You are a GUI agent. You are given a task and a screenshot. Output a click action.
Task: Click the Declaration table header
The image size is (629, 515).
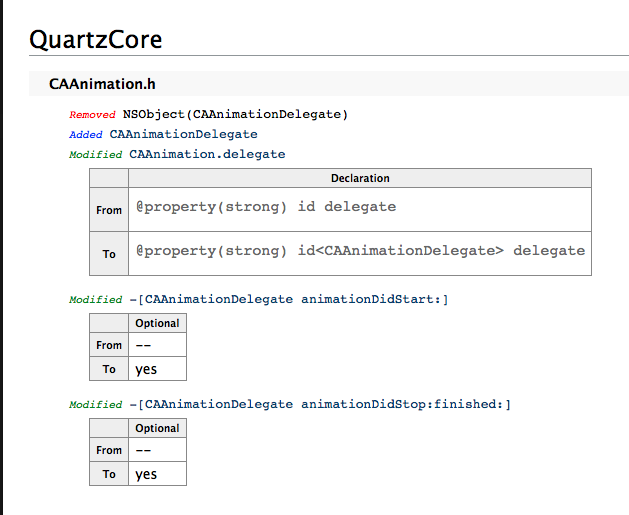click(360, 178)
